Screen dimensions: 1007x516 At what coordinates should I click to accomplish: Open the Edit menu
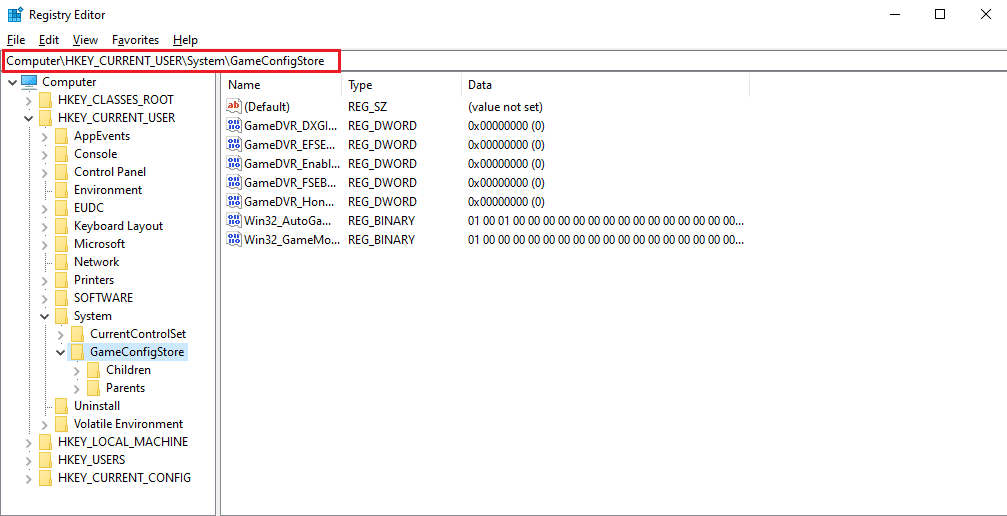[49, 40]
